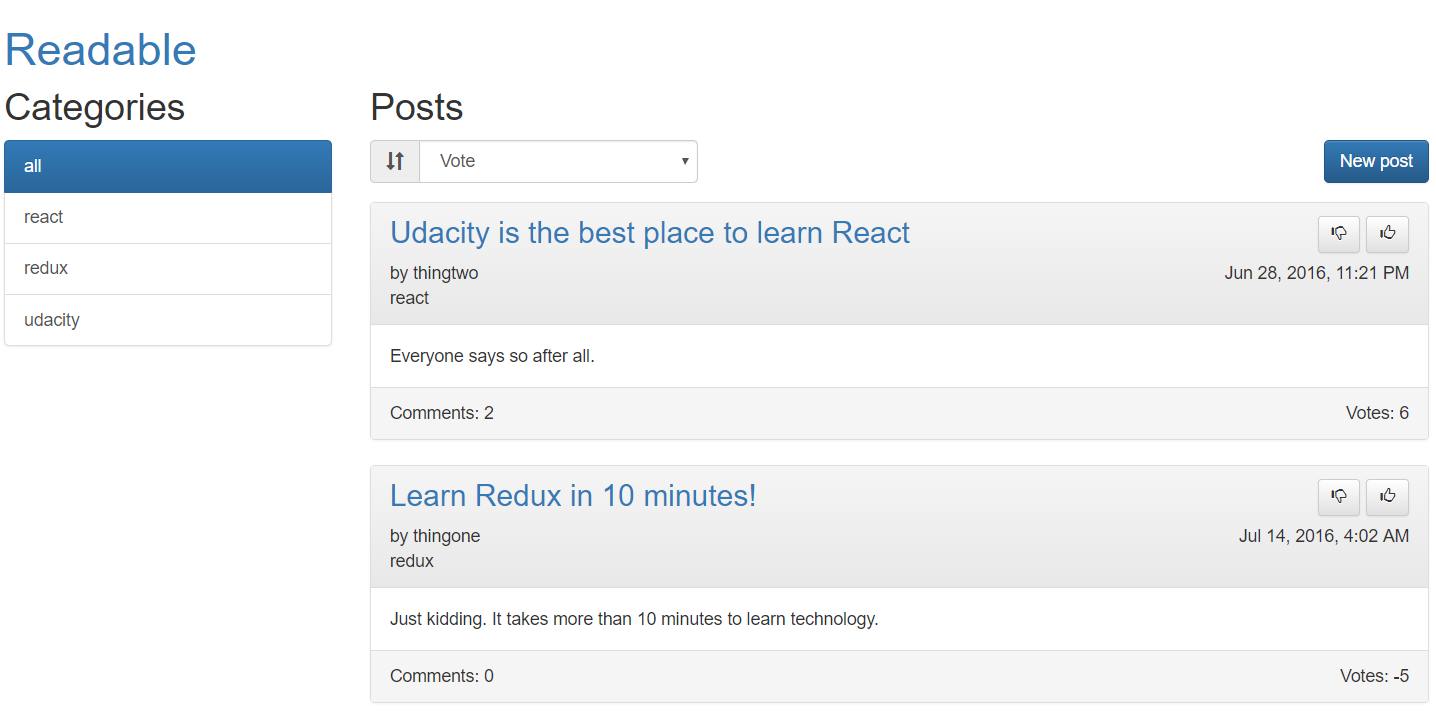Click 'Everyone says so after all.' text
Screen dimensions: 1436x717
492,356
